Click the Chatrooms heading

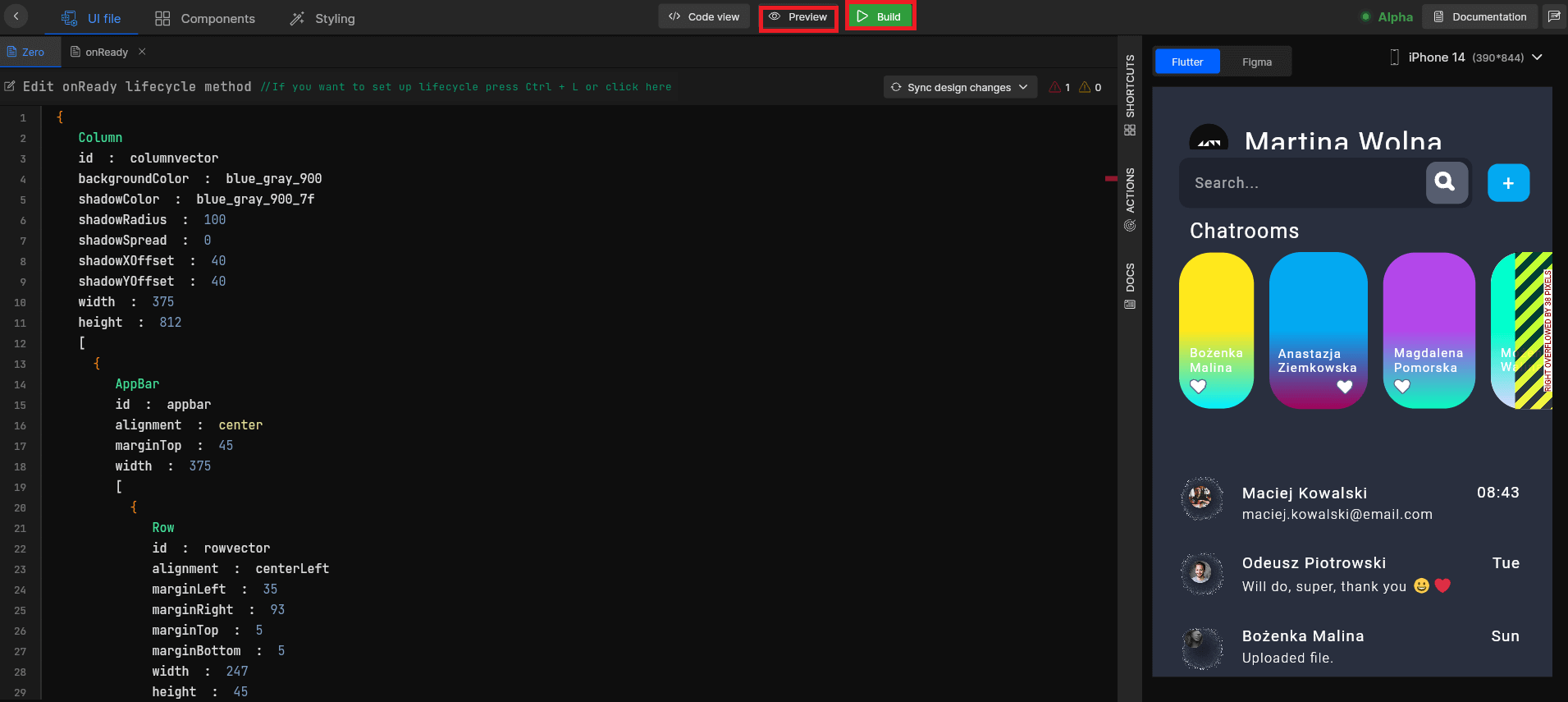point(1244,231)
